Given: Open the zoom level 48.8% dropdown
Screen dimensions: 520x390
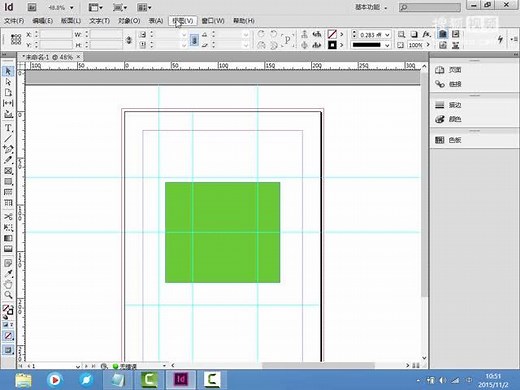Looking at the screenshot, I should 71,7.
